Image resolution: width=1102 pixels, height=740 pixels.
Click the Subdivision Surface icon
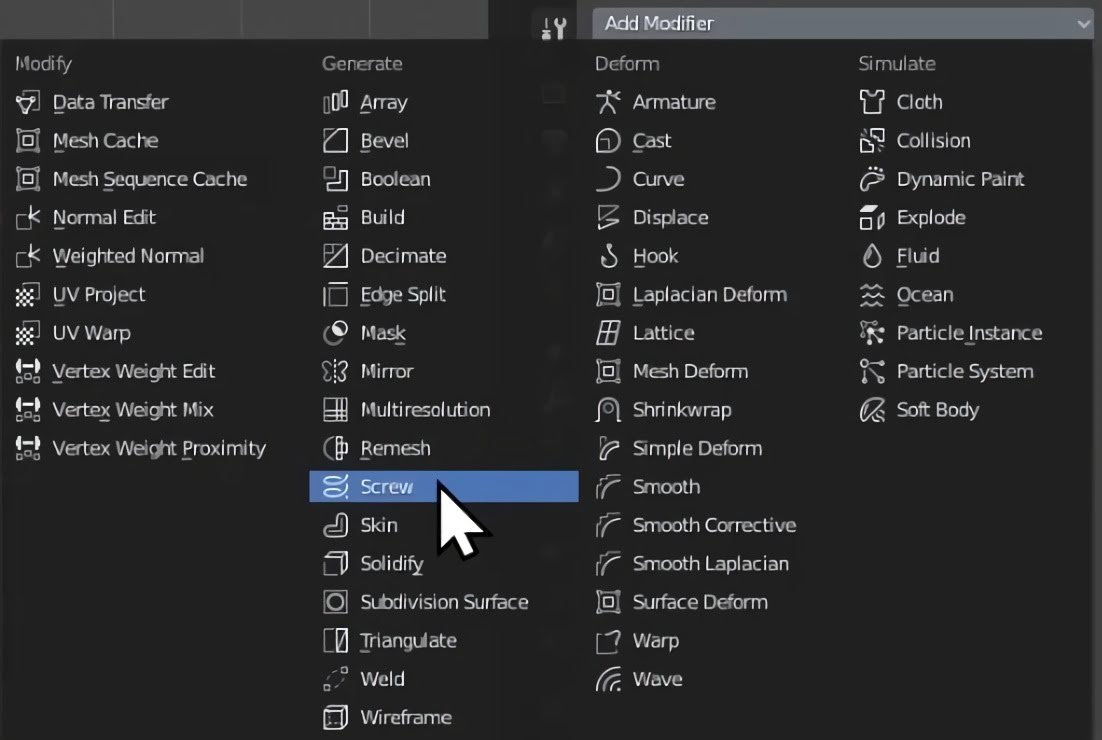pyautogui.click(x=335, y=602)
